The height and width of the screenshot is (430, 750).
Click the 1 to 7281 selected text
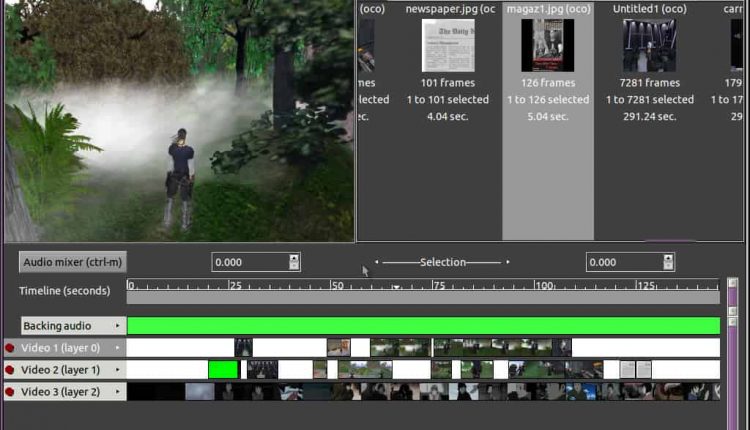(650, 99)
